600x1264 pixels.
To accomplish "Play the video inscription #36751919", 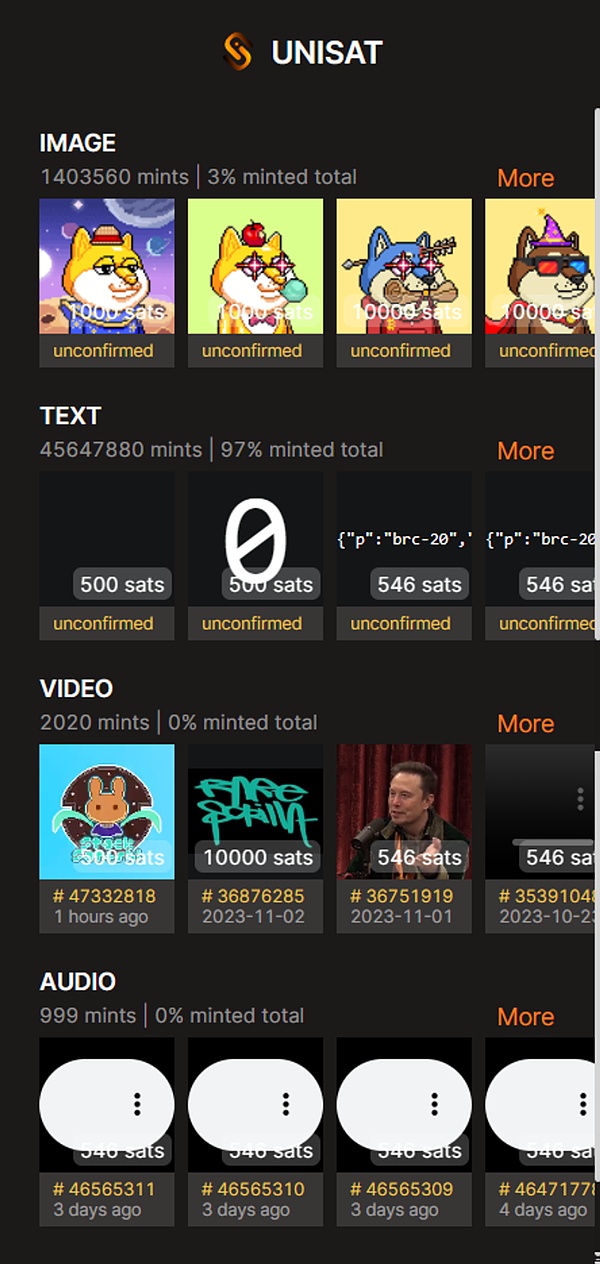I will 404,812.
